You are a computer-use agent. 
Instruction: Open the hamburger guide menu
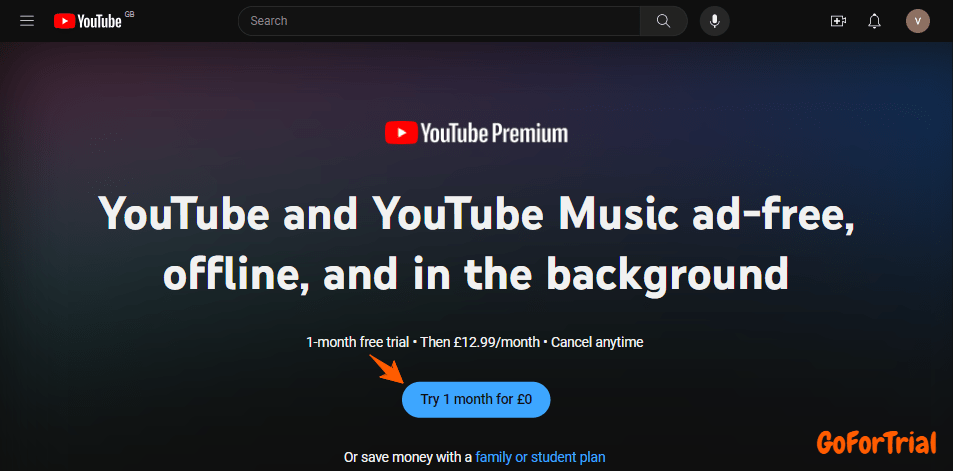(x=27, y=21)
